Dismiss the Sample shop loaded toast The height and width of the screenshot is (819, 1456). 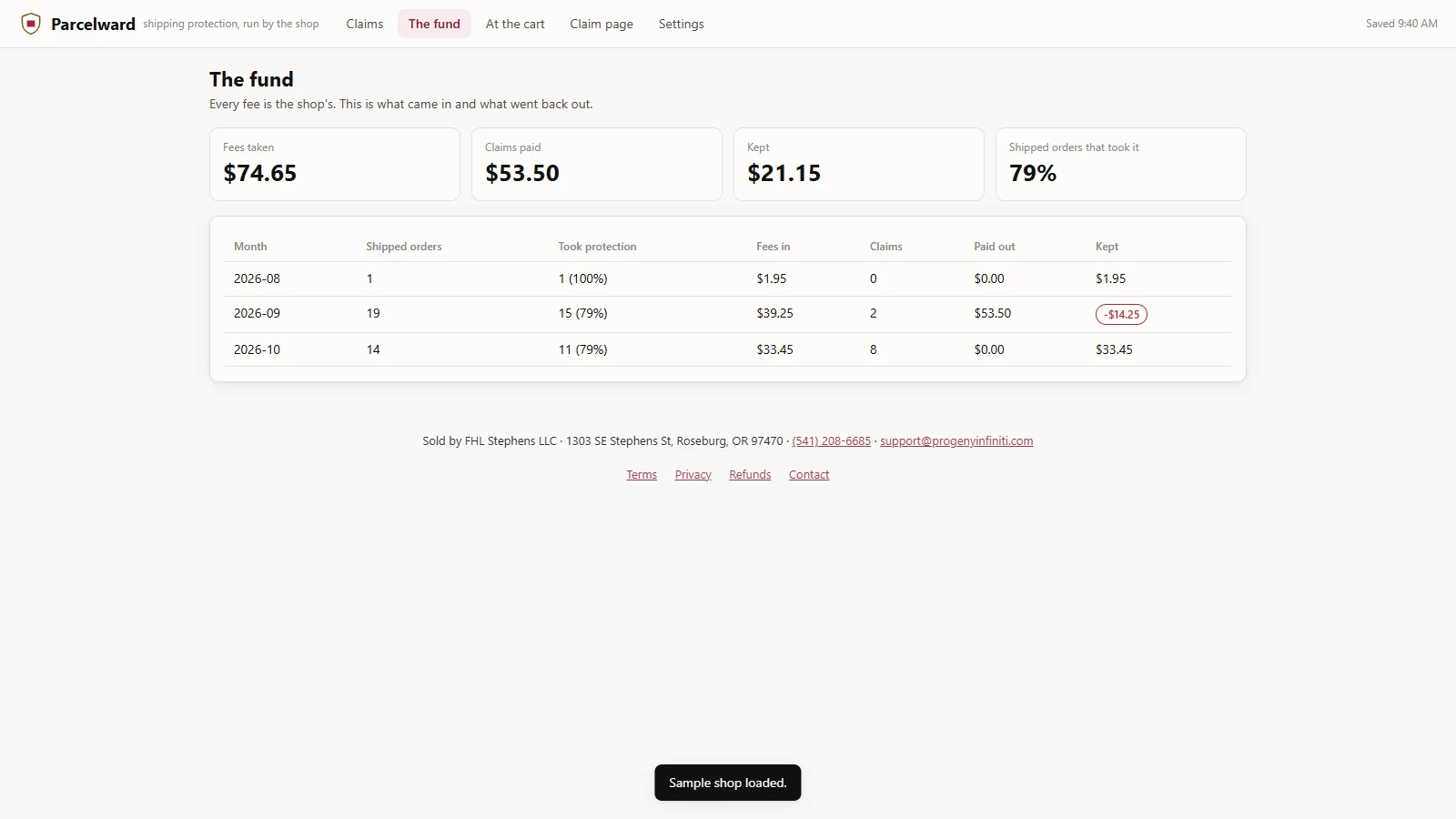coord(728,783)
